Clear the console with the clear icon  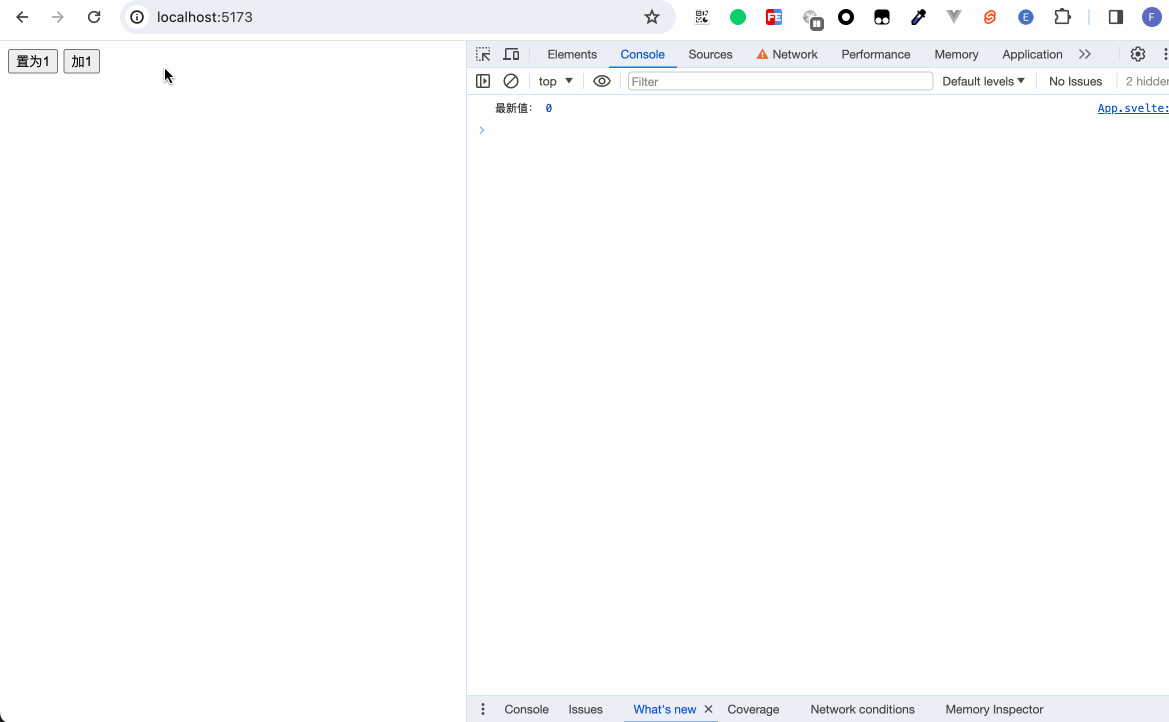coord(511,81)
